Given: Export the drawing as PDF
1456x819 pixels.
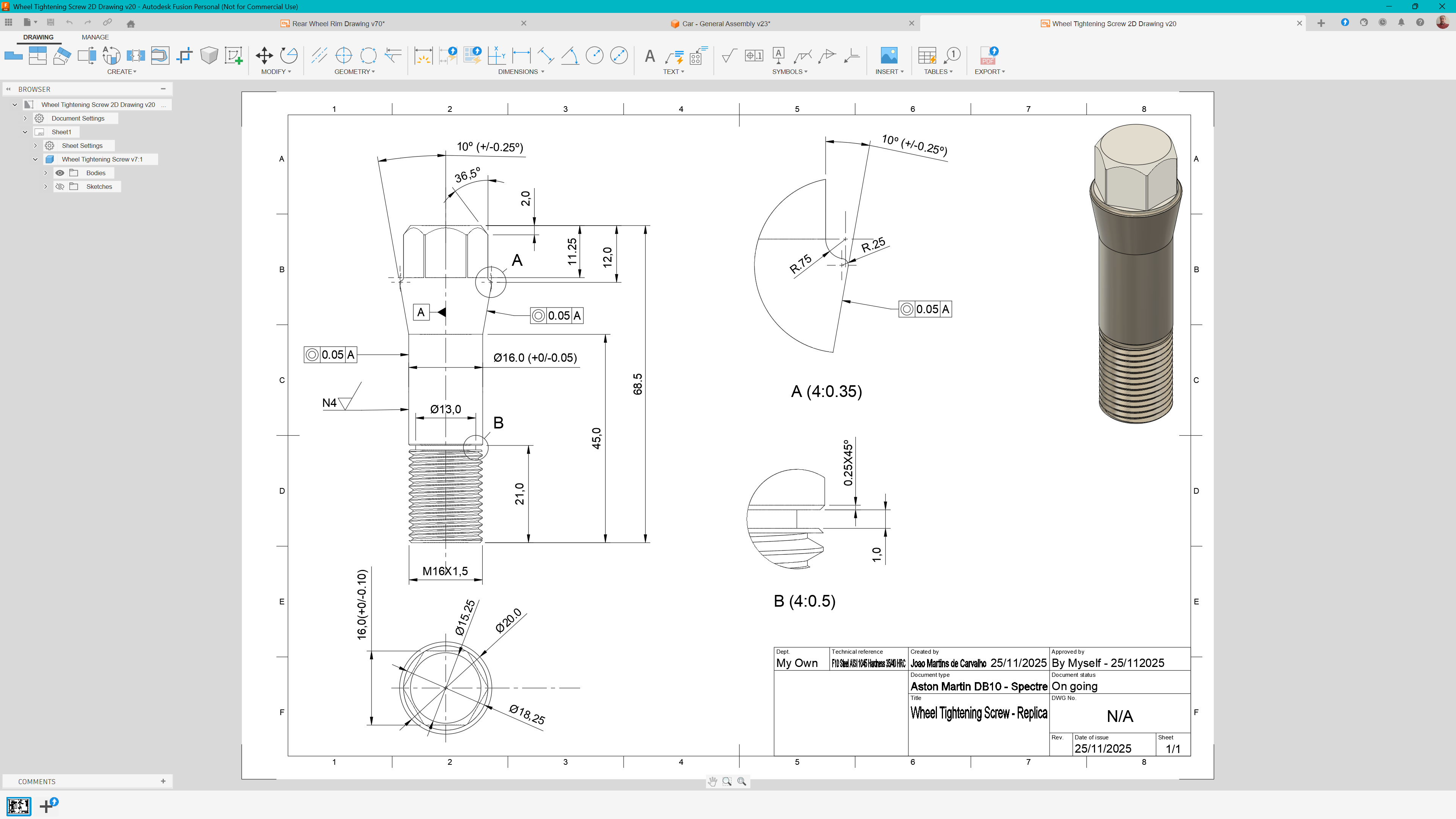Looking at the screenshot, I should (988, 55).
